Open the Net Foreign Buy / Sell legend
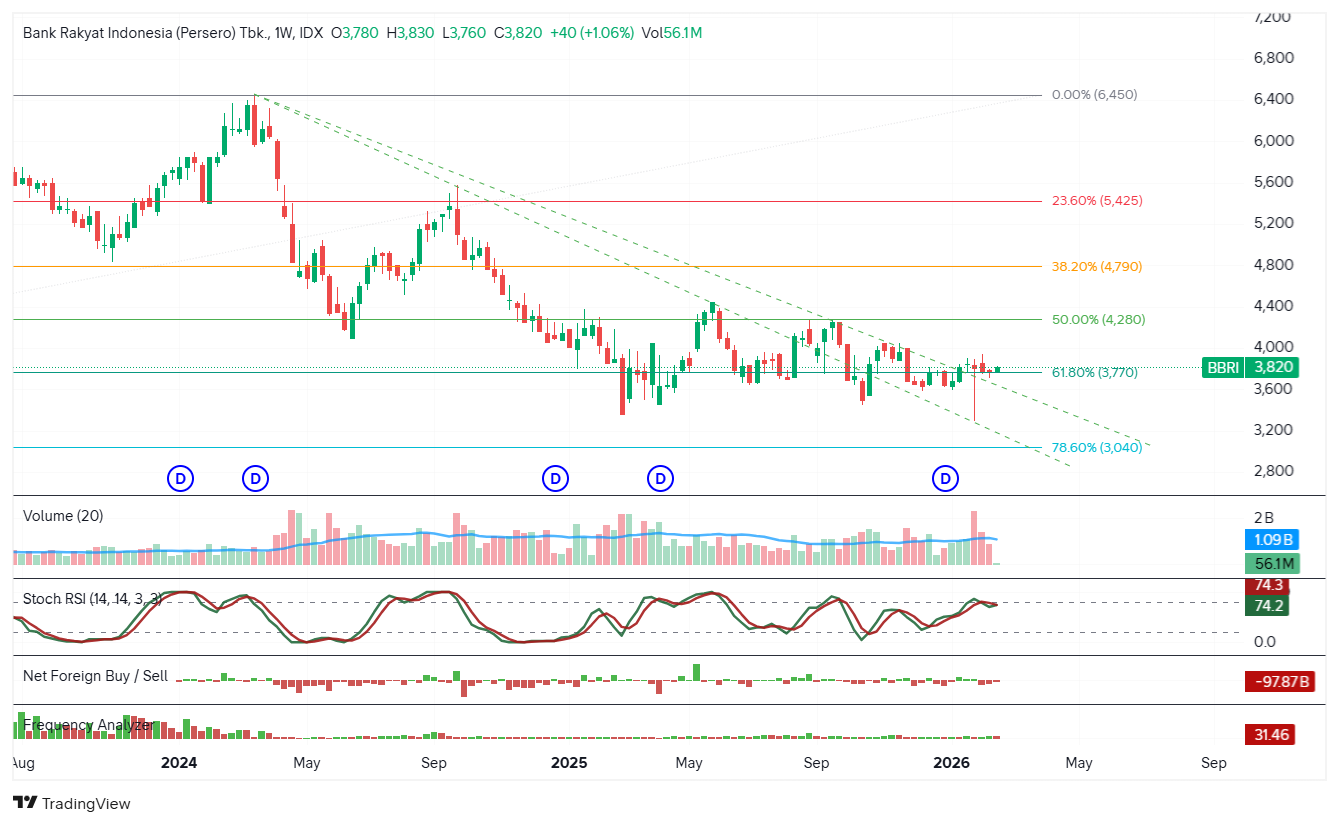1339x824 pixels. tap(95, 676)
